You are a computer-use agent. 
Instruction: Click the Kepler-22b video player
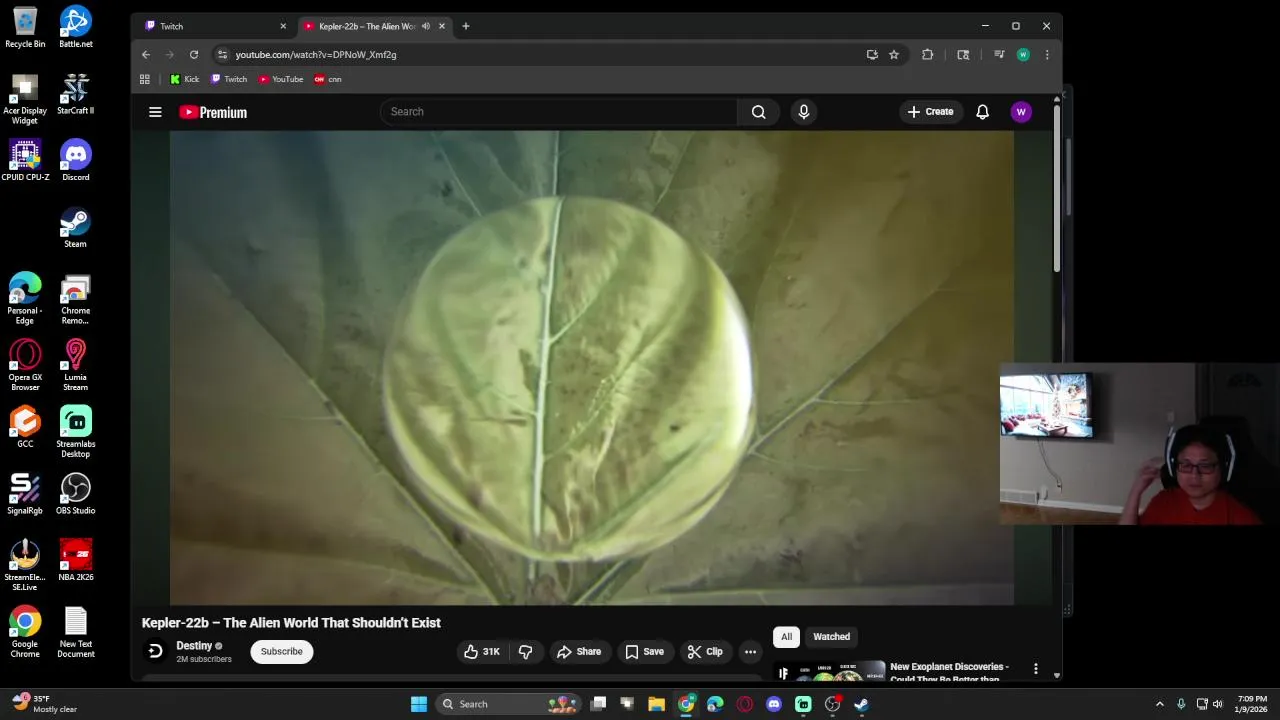point(592,368)
